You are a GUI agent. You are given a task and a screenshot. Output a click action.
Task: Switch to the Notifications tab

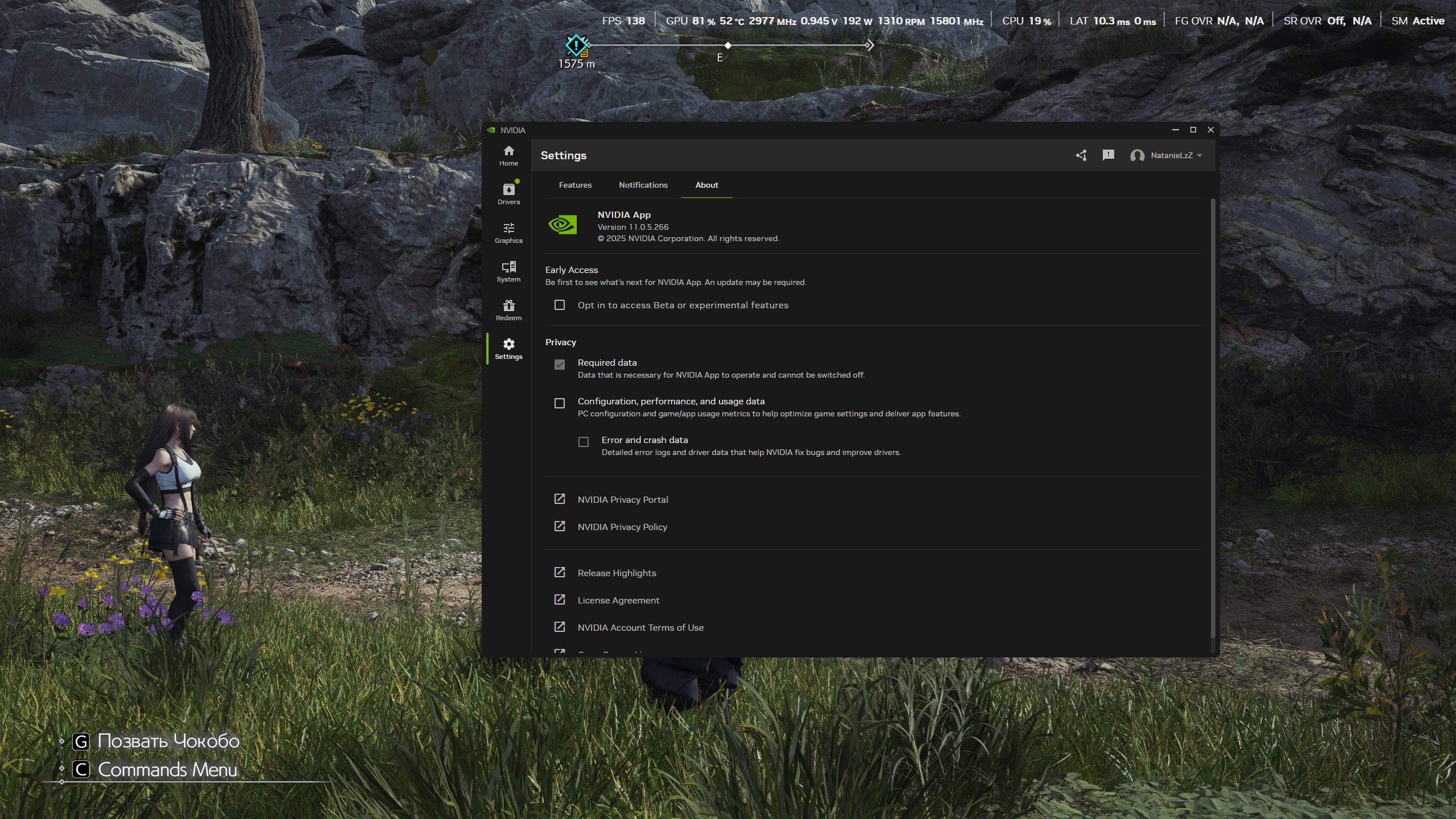pos(643,185)
